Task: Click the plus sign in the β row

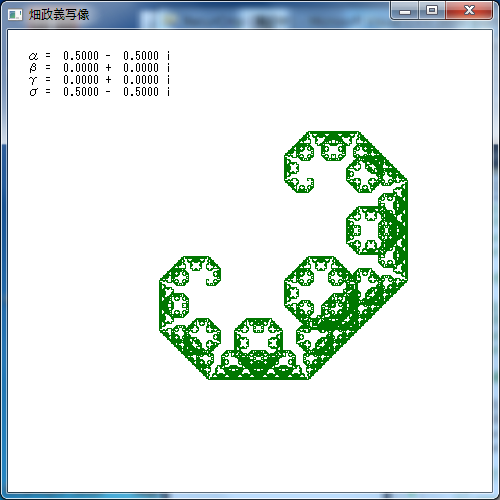Action: tap(108, 68)
